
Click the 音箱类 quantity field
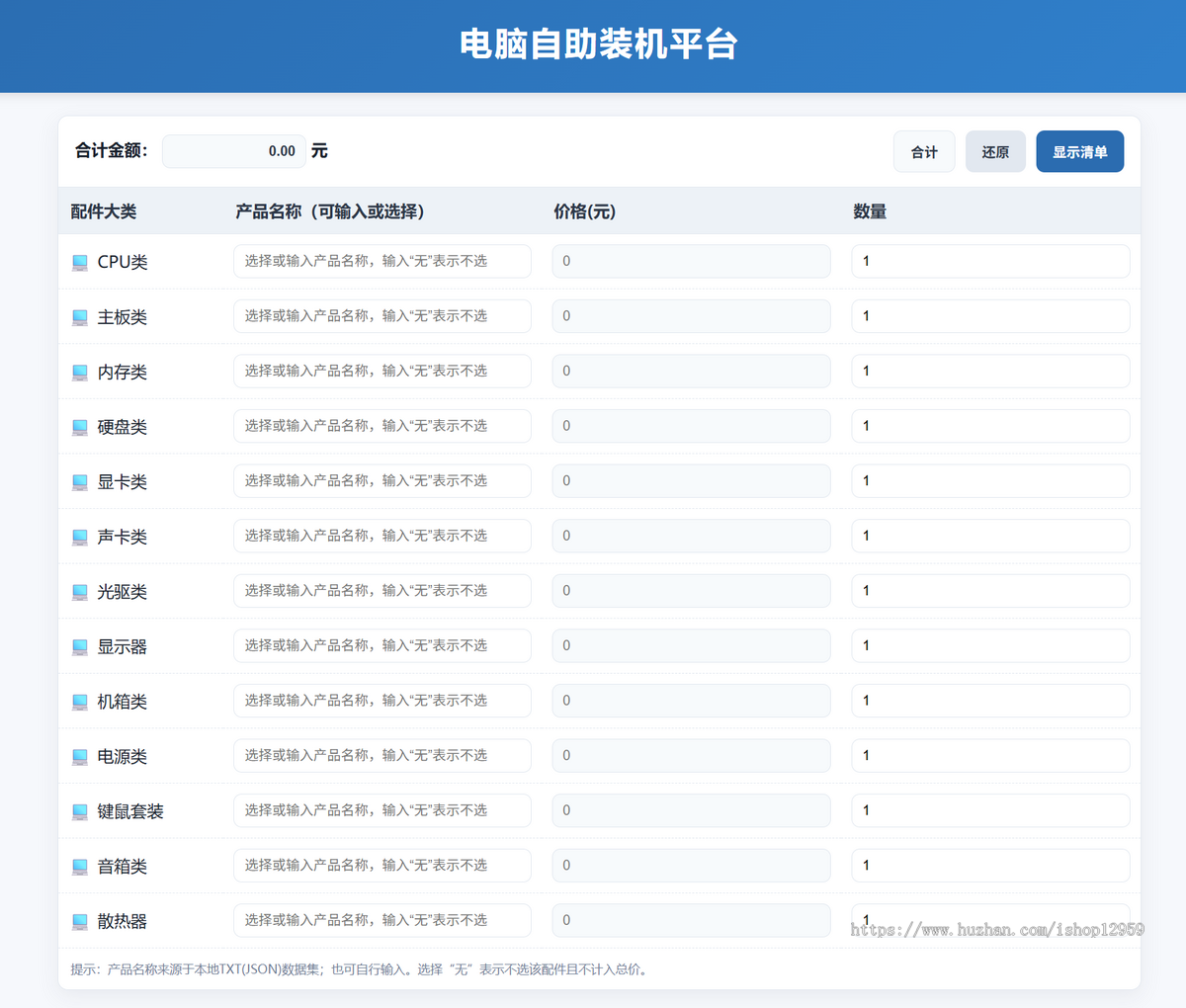(x=990, y=865)
